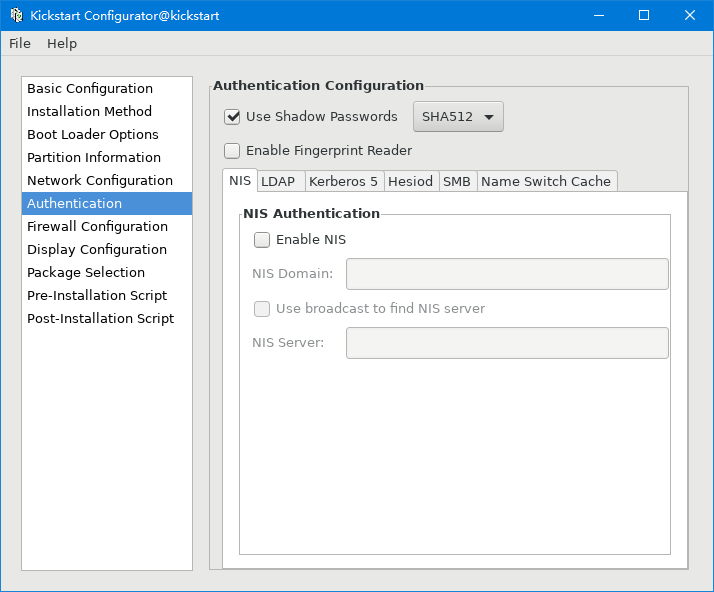Open the File menu
The image size is (714, 592).
point(20,44)
